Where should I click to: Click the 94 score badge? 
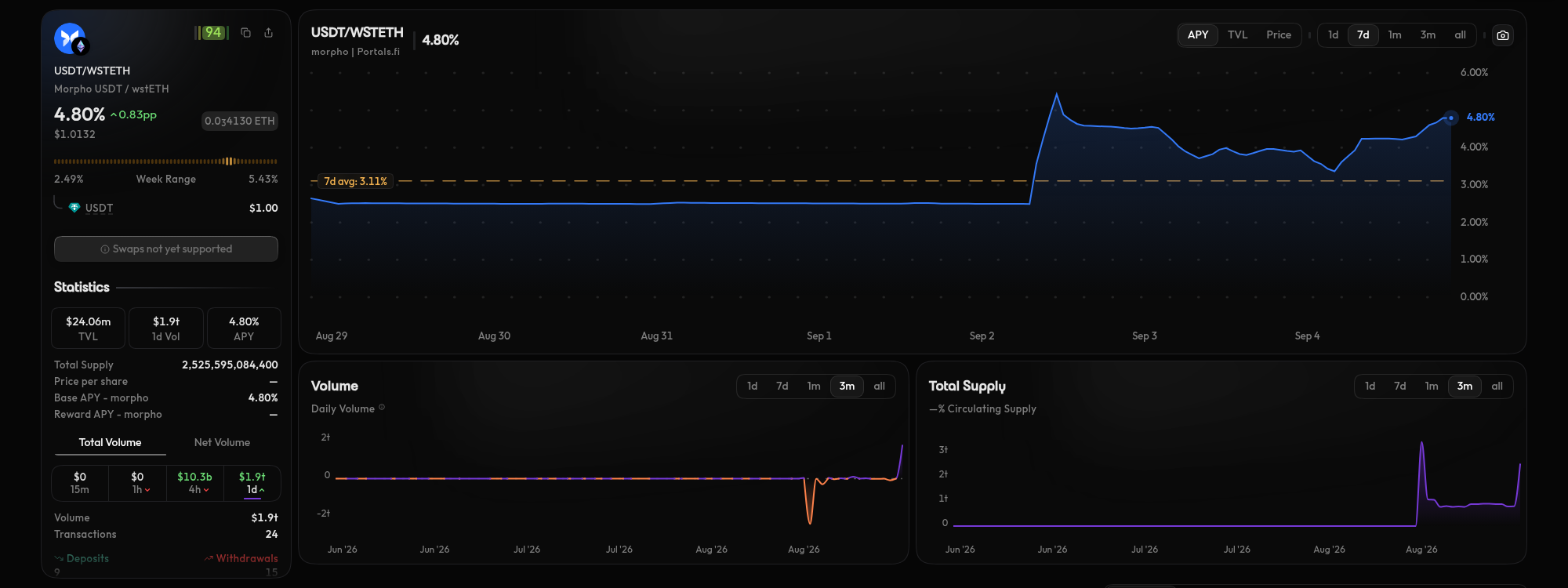(x=212, y=33)
